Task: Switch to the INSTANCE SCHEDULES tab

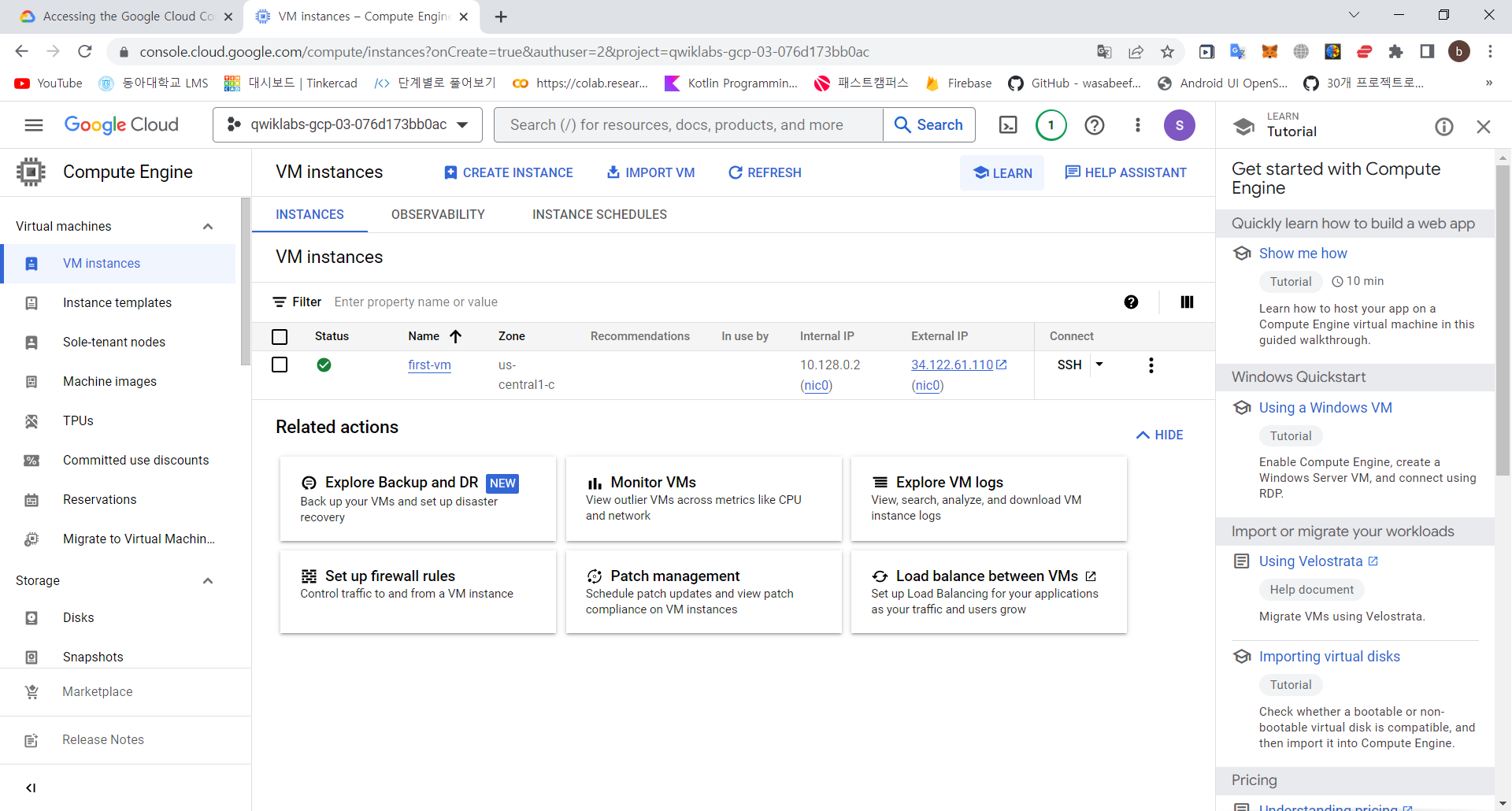Action: (x=599, y=214)
